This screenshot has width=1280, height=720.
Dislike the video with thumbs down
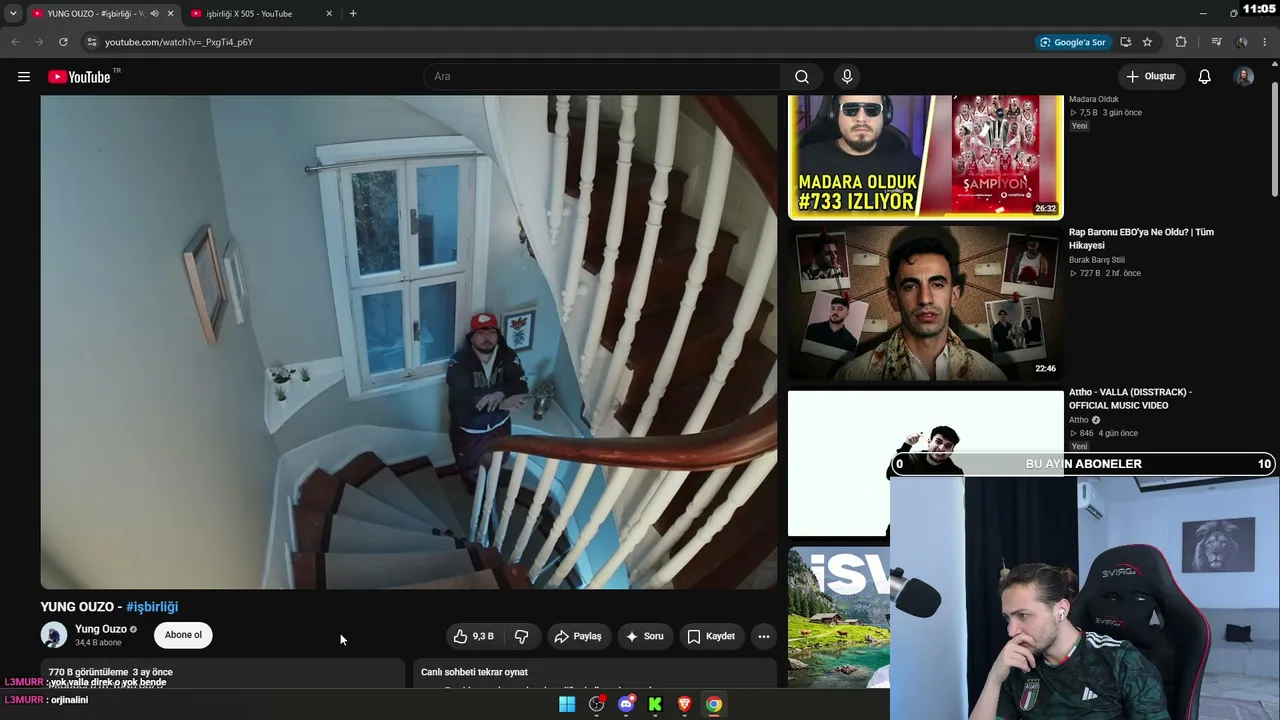coord(521,636)
